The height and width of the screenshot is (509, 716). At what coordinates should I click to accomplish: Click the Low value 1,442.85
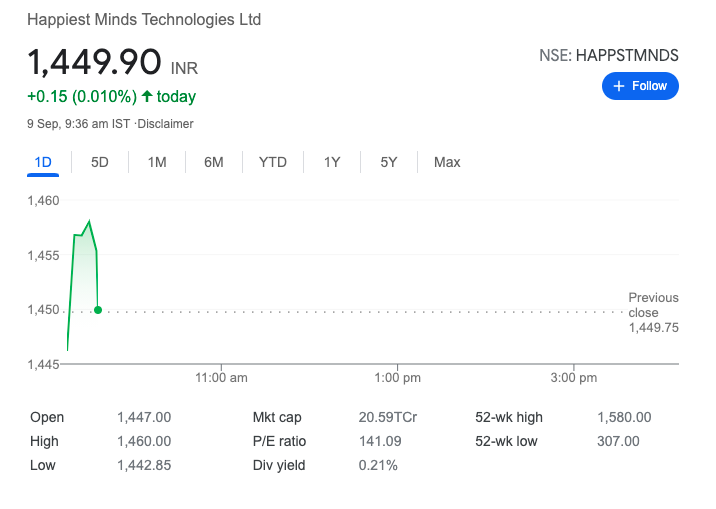click(144, 465)
